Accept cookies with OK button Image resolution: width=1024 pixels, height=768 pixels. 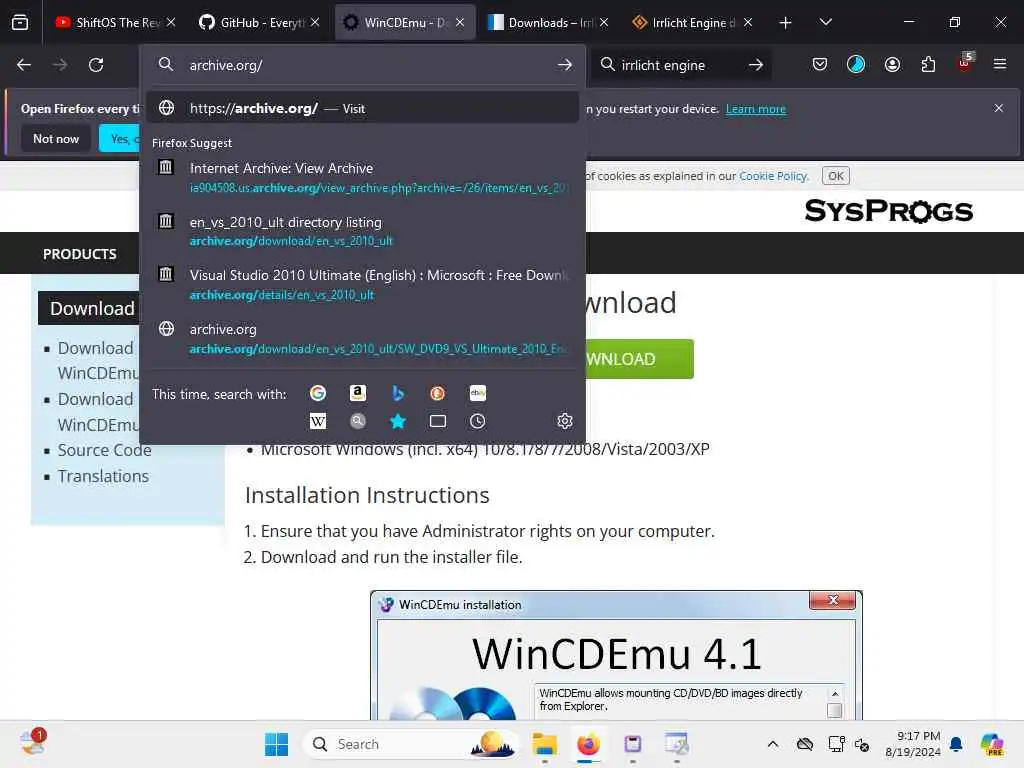[x=836, y=176]
